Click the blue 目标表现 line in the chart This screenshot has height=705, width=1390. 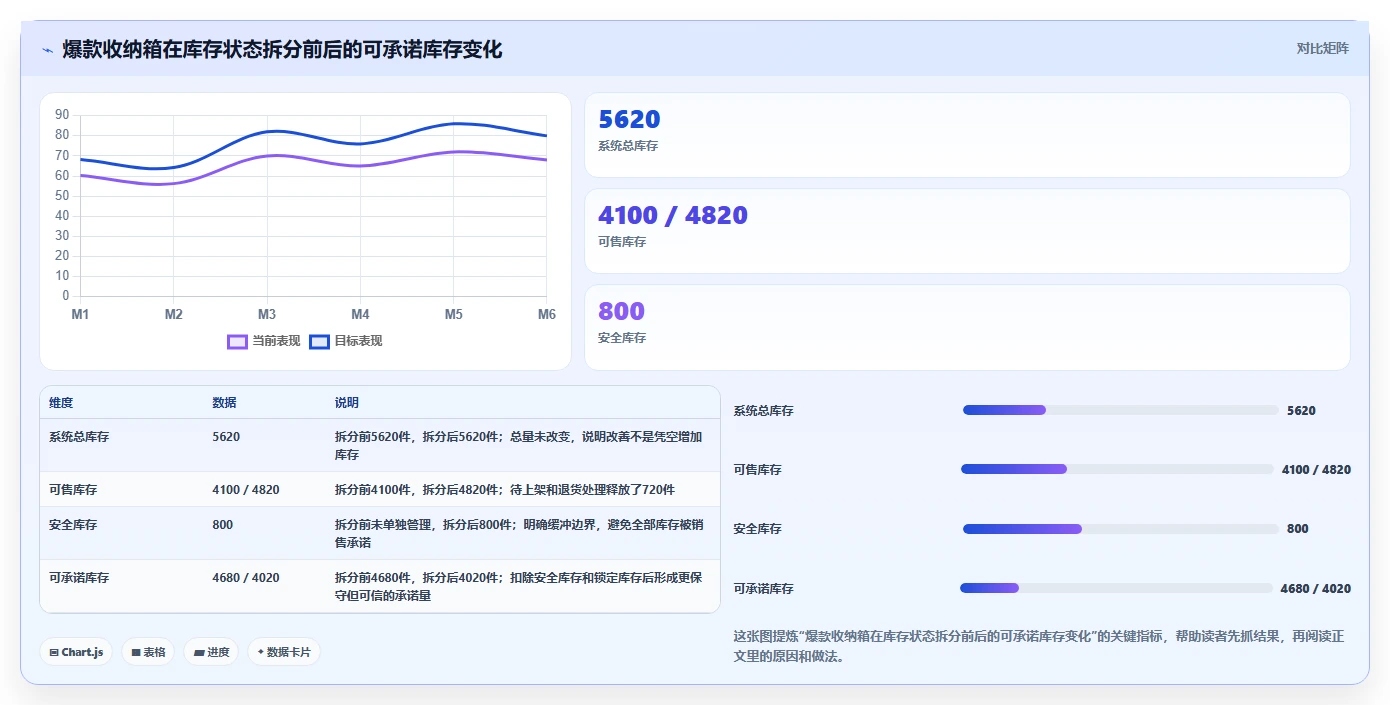click(360, 143)
